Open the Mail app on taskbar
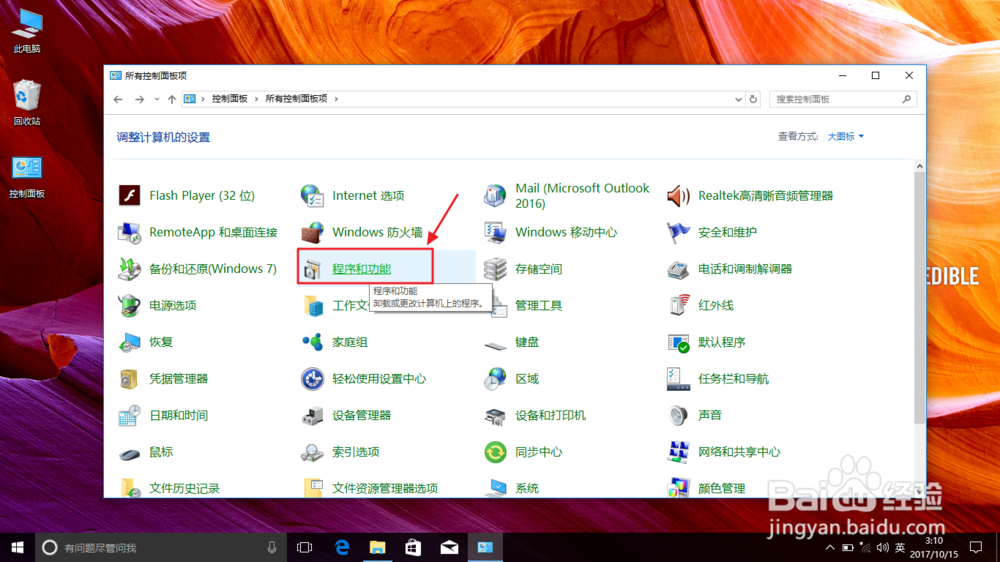The image size is (1000, 562). click(449, 547)
